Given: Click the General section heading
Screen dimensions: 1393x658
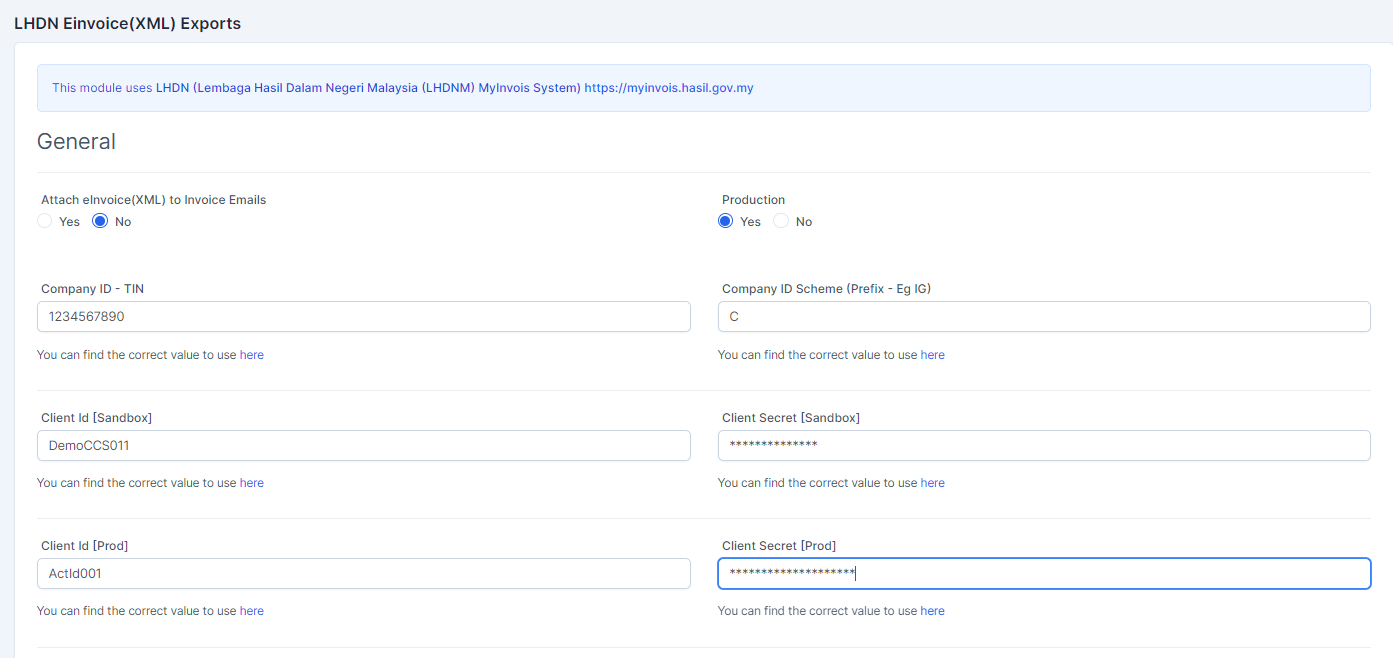Looking at the screenshot, I should tap(76, 142).
